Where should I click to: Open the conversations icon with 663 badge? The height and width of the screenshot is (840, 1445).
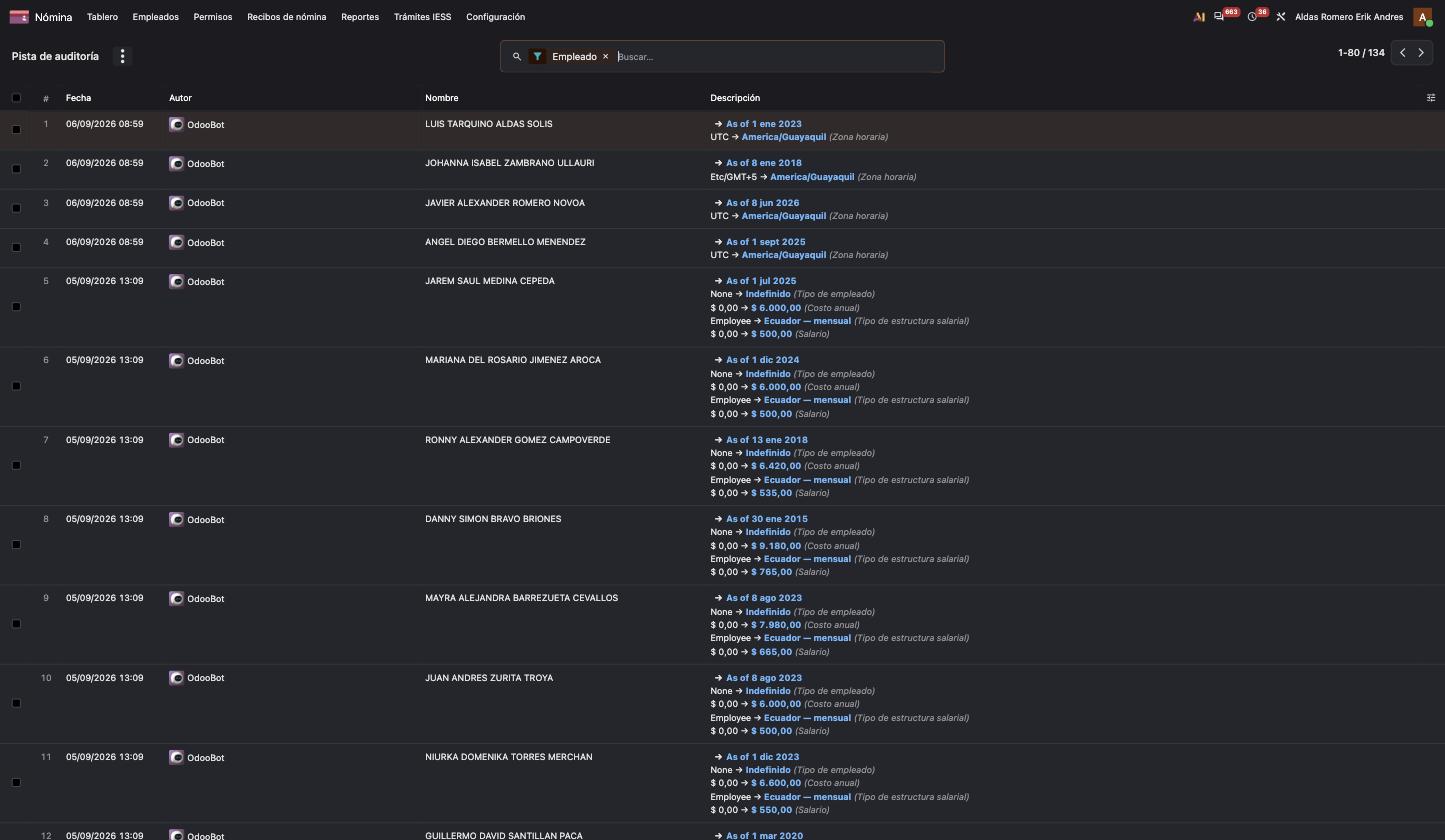tap(1219, 17)
